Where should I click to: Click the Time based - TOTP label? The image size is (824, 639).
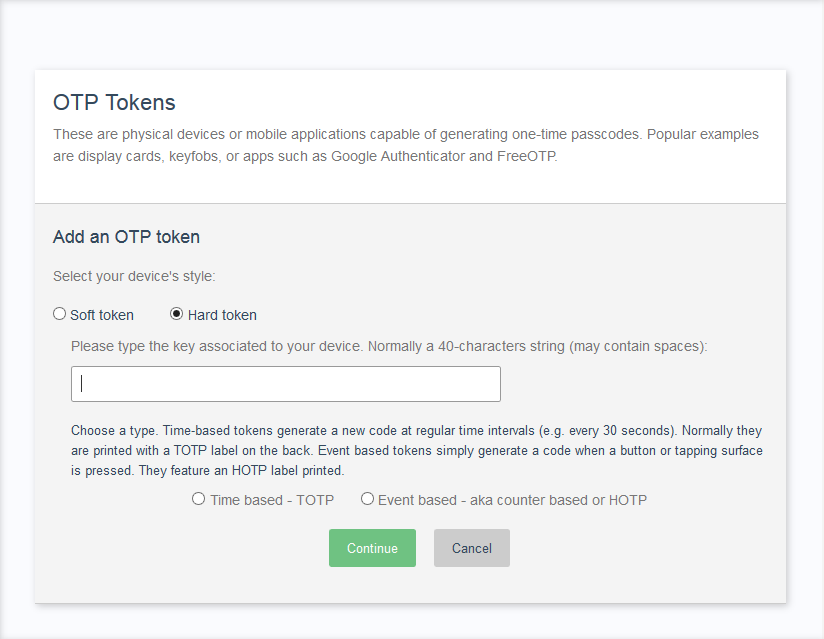[272, 499]
